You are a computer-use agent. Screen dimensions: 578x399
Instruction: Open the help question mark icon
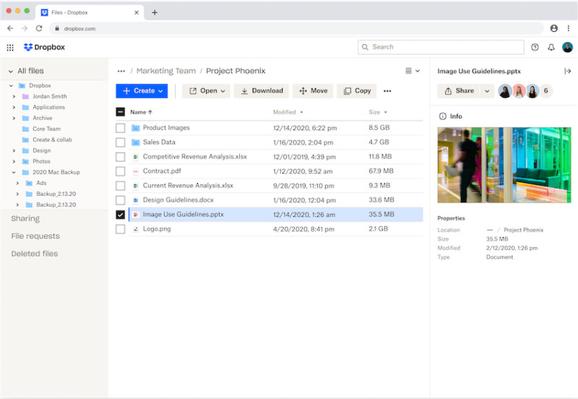point(535,47)
